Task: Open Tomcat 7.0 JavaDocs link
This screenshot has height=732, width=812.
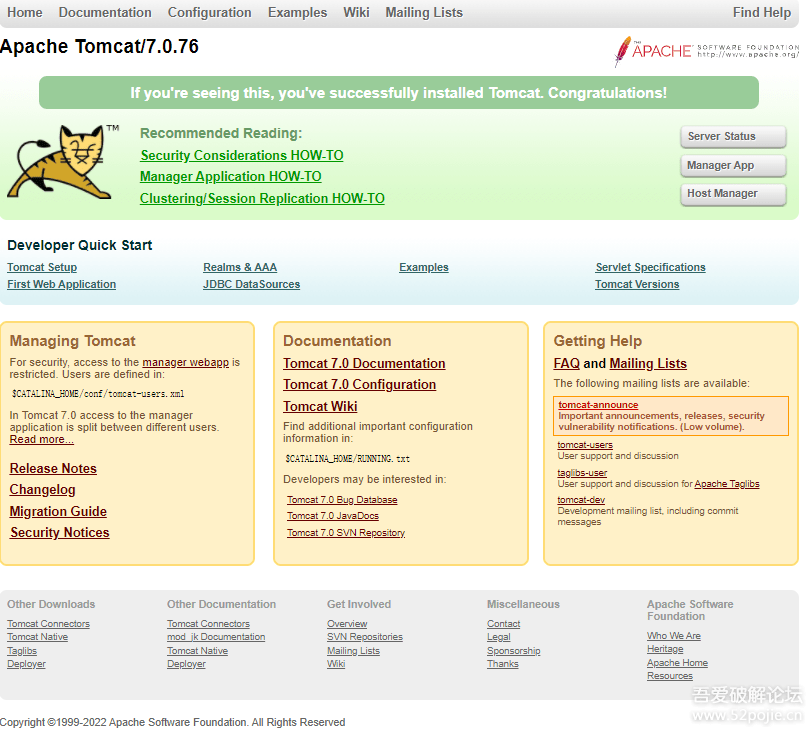Action: [x=333, y=516]
